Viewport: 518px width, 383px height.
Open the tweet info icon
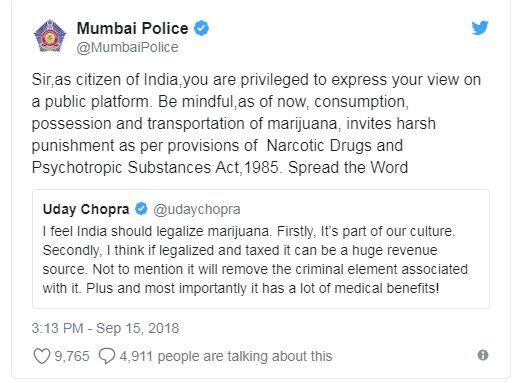click(483, 355)
